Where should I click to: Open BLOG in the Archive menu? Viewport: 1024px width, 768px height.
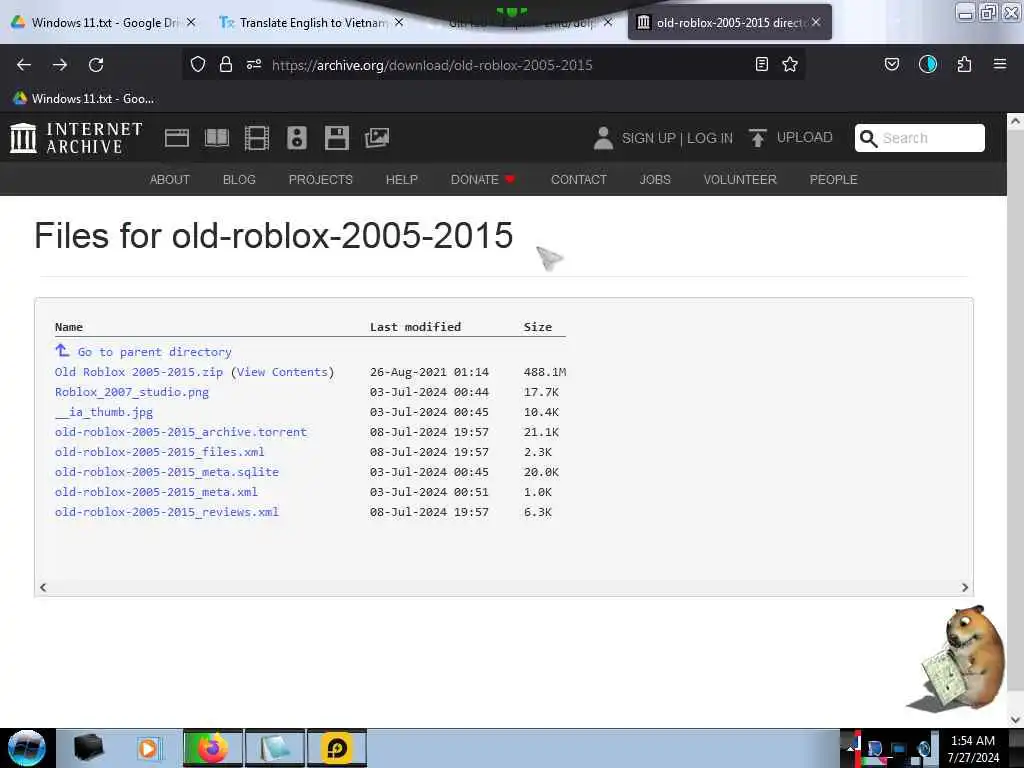[x=239, y=180]
